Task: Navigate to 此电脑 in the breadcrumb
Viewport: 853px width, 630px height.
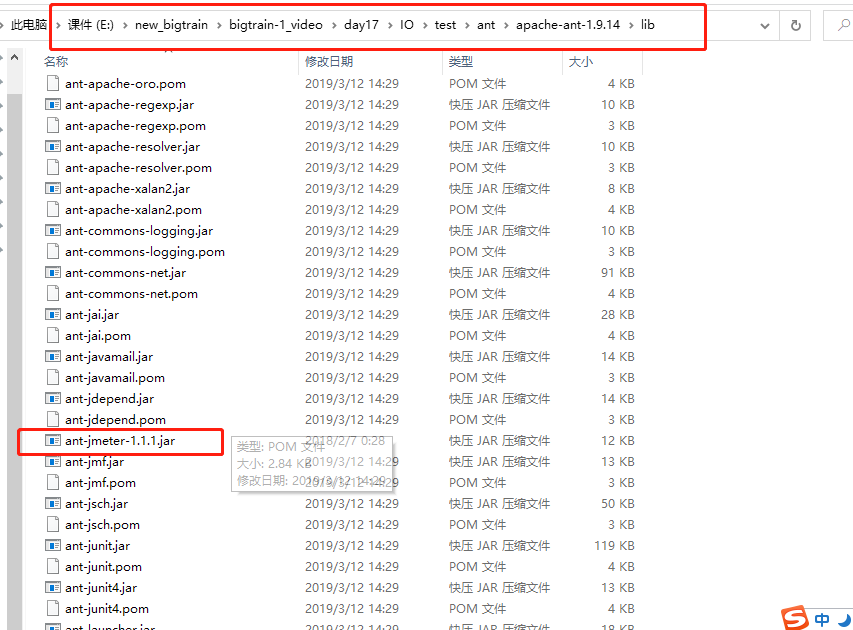Action: point(28,25)
